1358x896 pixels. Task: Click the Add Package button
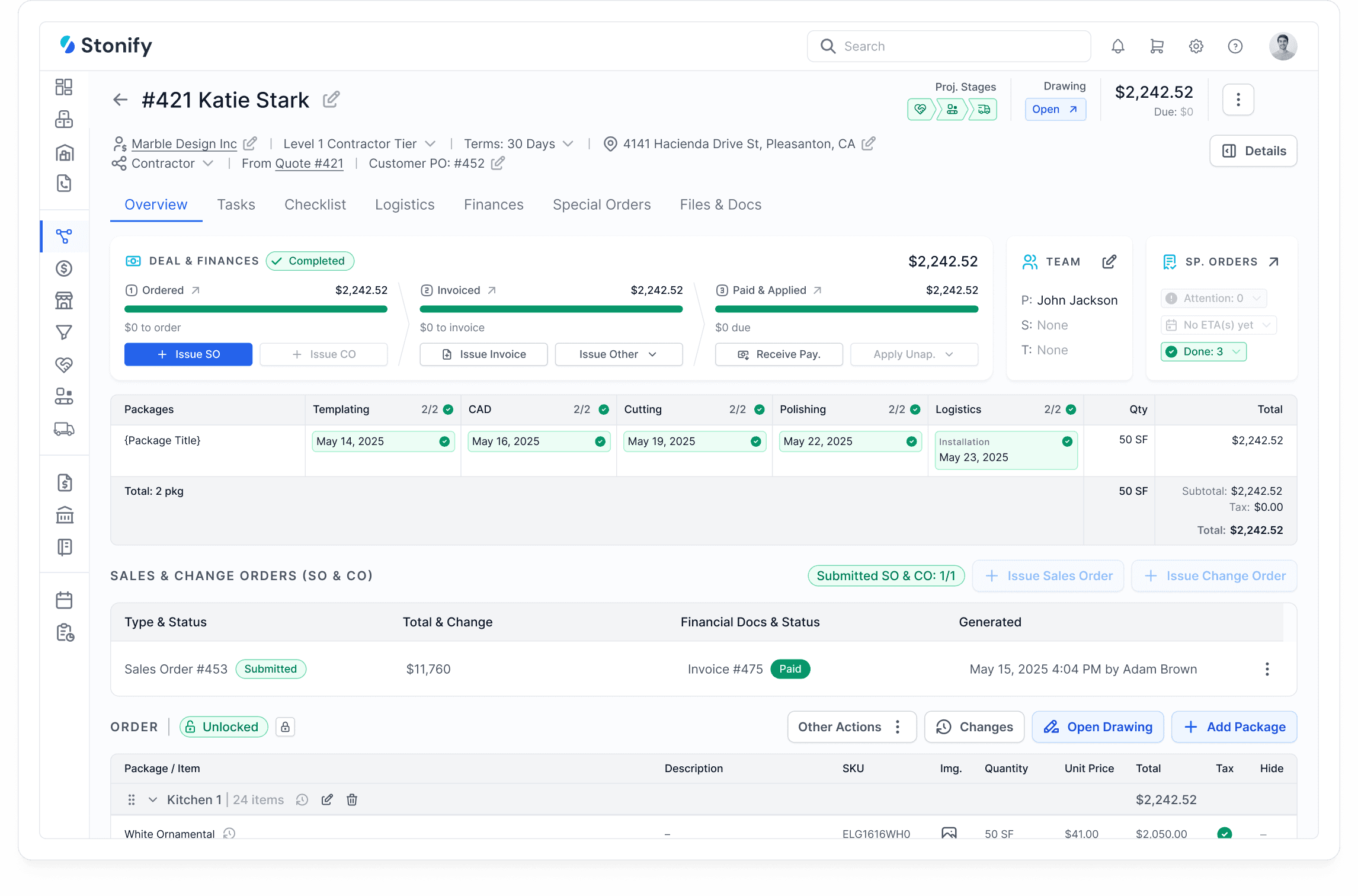[1234, 727]
